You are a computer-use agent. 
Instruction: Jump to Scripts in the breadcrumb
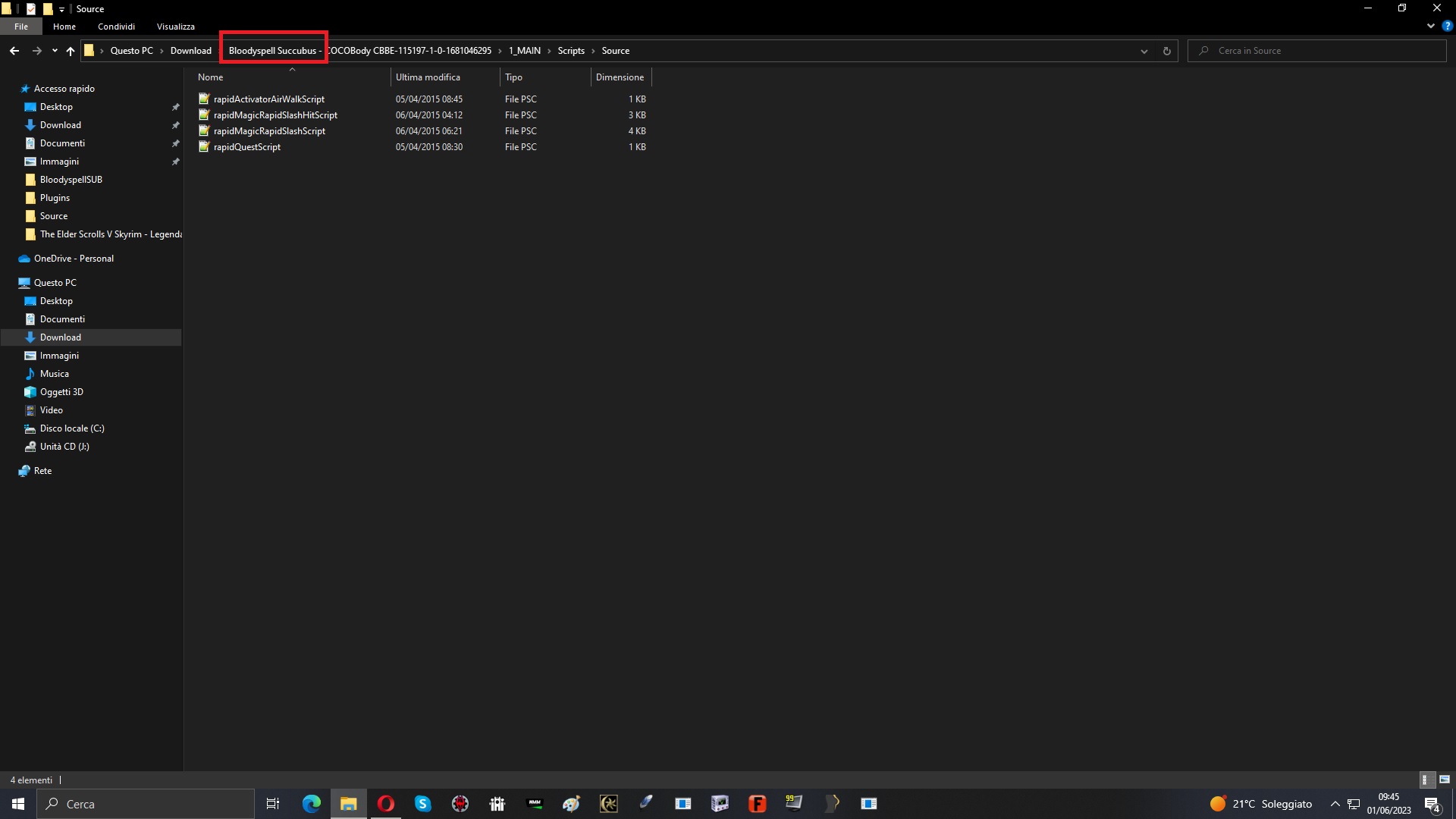pos(571,51)
